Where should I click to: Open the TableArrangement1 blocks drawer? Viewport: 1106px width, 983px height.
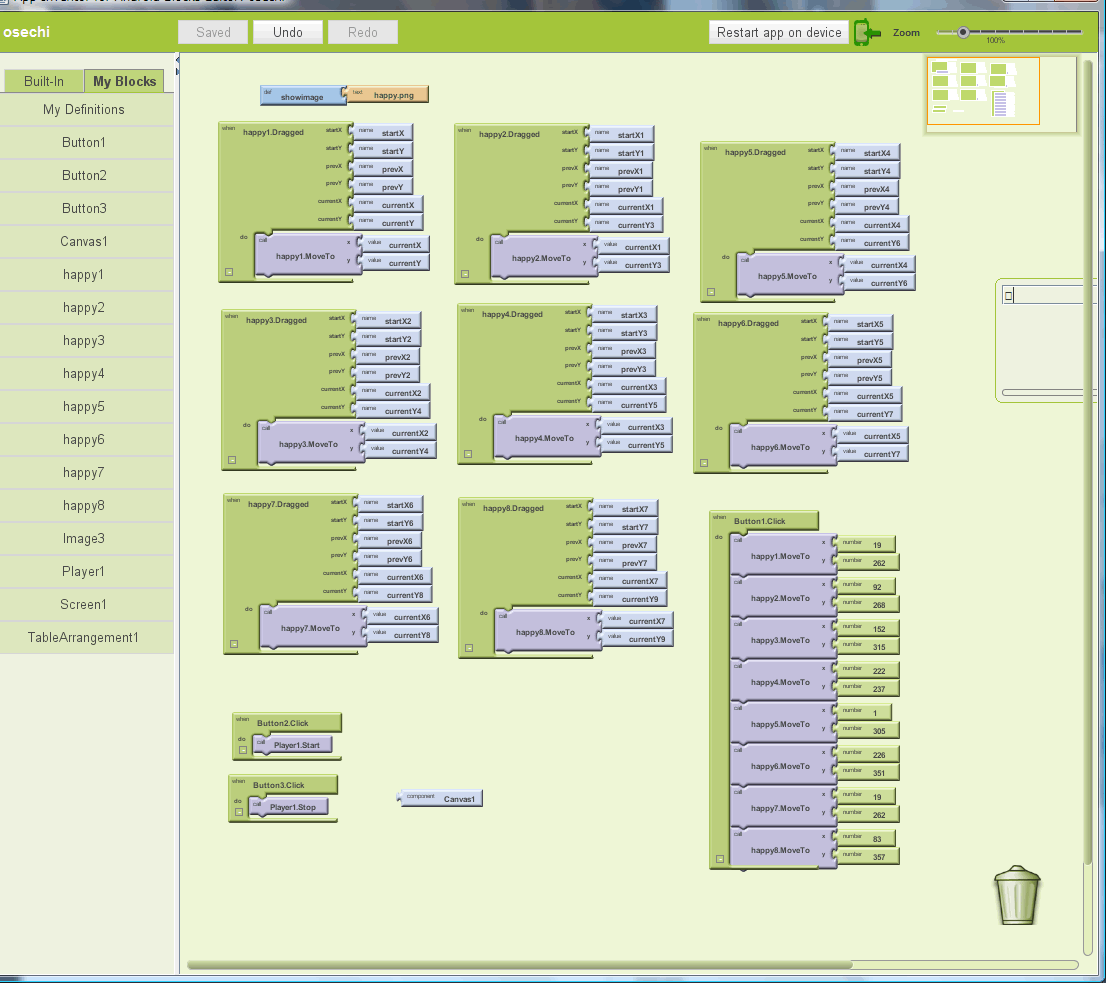pos(84,637)
